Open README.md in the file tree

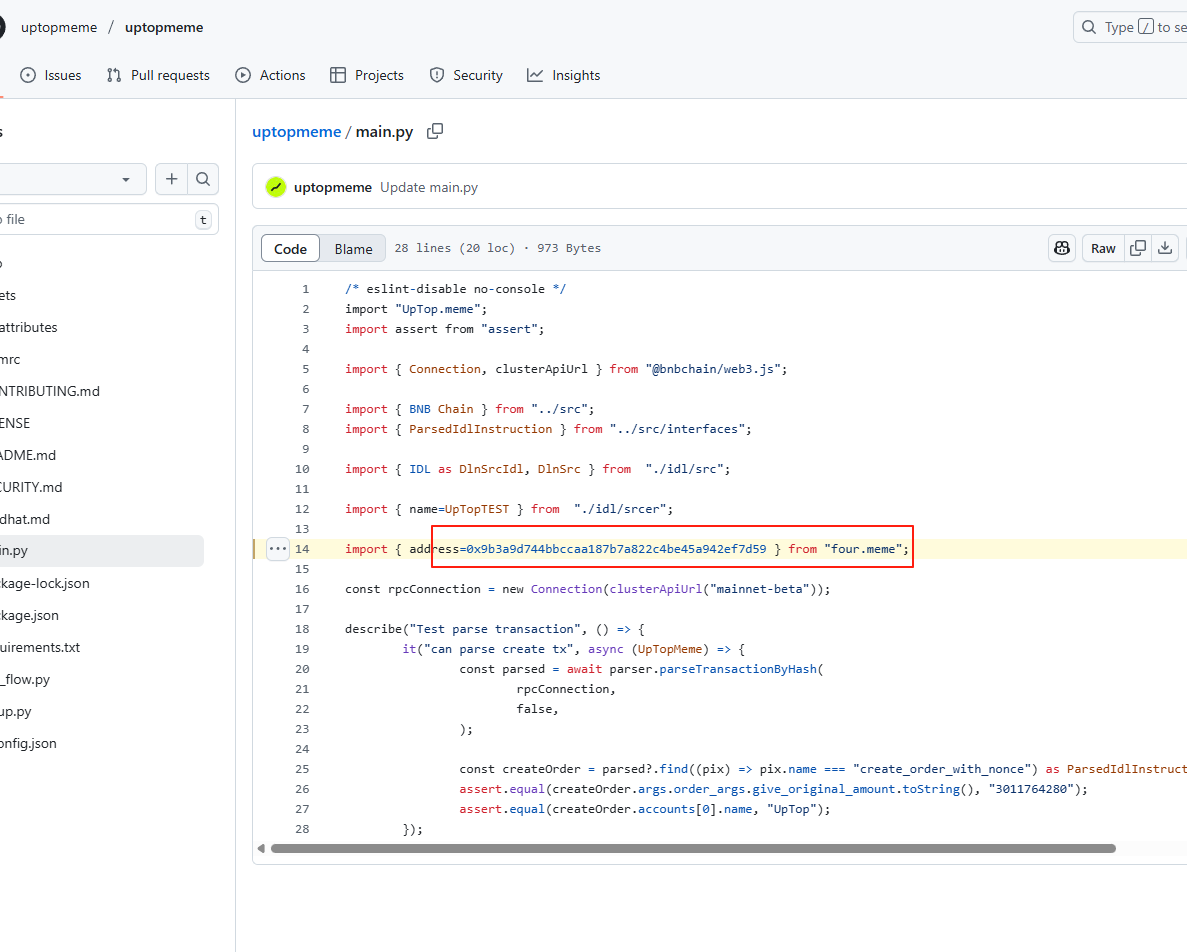coord(28,456)
